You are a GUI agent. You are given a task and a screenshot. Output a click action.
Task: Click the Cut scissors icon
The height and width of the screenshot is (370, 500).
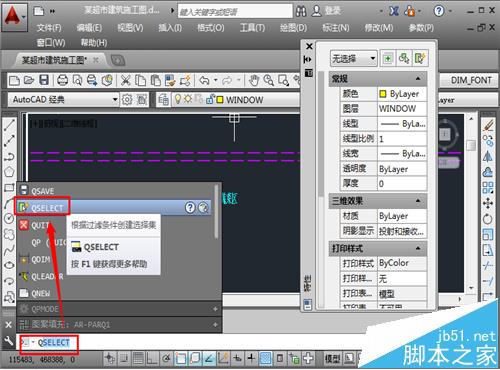(x=125, y=80)
